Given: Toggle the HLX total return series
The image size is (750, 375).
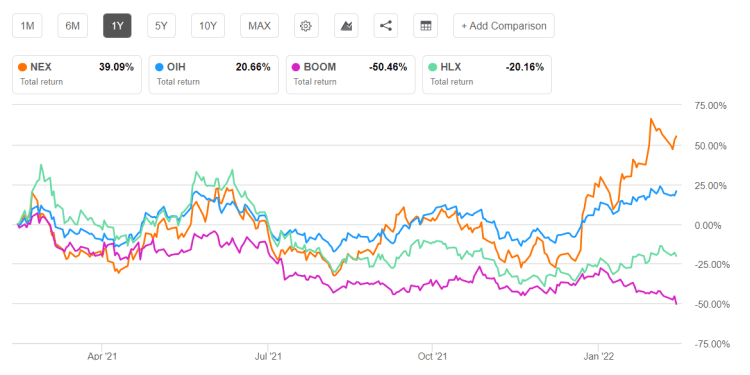Looking at the screenshot, I should 487,74.
